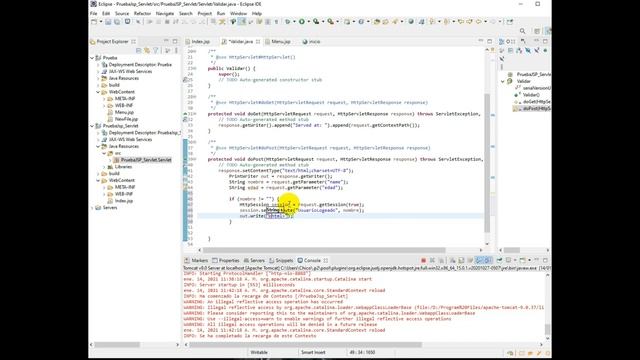Click the Save All toolbar icon
The width and height of the screenshot is (640, 360).
pos(117,22)
